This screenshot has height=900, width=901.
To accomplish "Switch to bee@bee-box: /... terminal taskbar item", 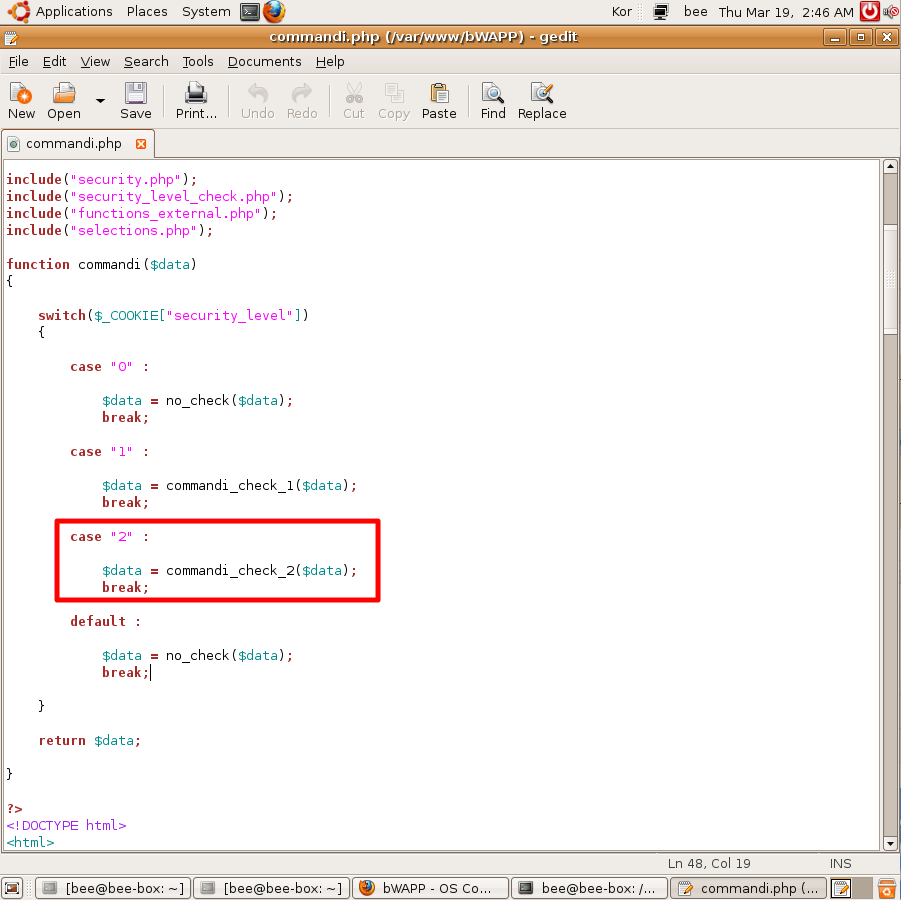I will [x=589, y=888].
